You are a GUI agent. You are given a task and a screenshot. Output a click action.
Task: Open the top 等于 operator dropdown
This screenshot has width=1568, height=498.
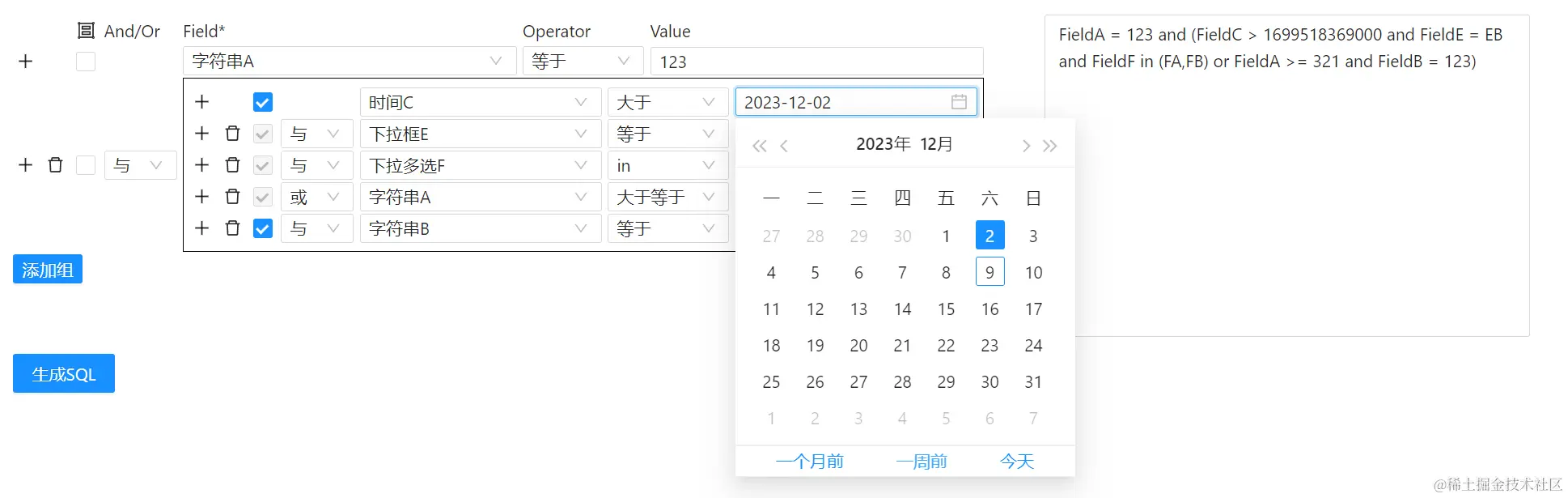583,62
